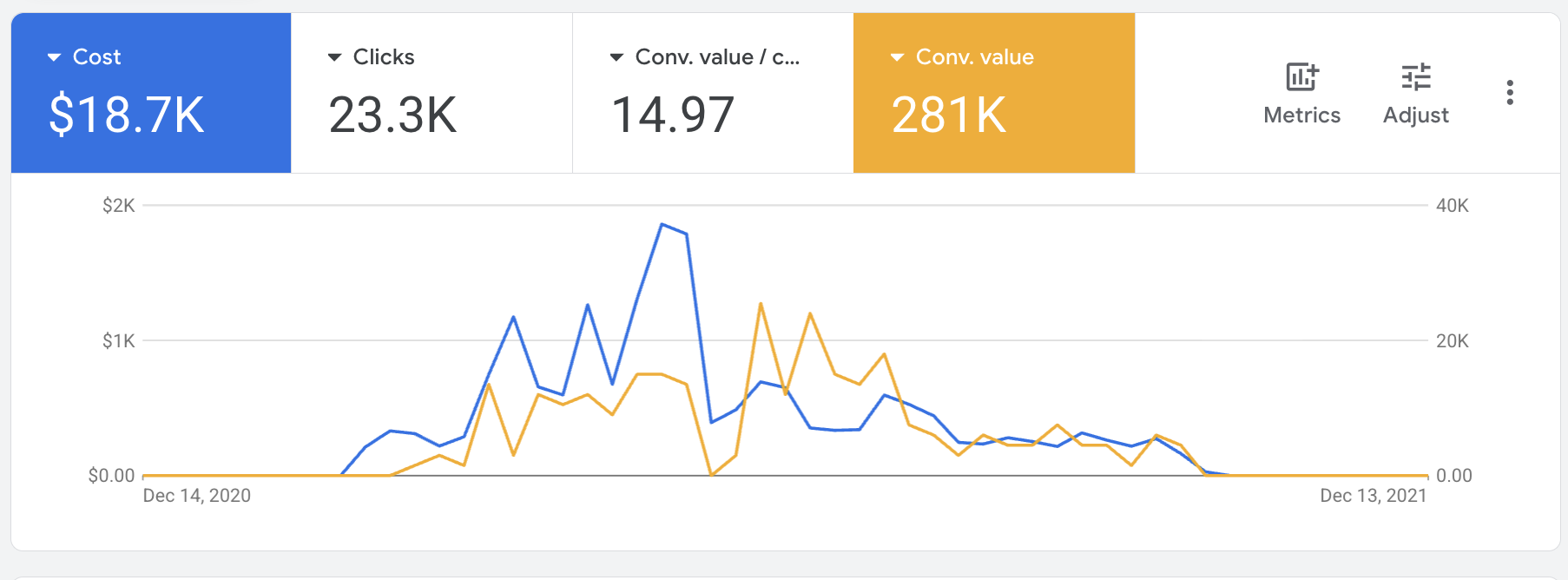Open the Metrics chart icon
This screenshot has width=1568, height=580.
point(1301,77)
